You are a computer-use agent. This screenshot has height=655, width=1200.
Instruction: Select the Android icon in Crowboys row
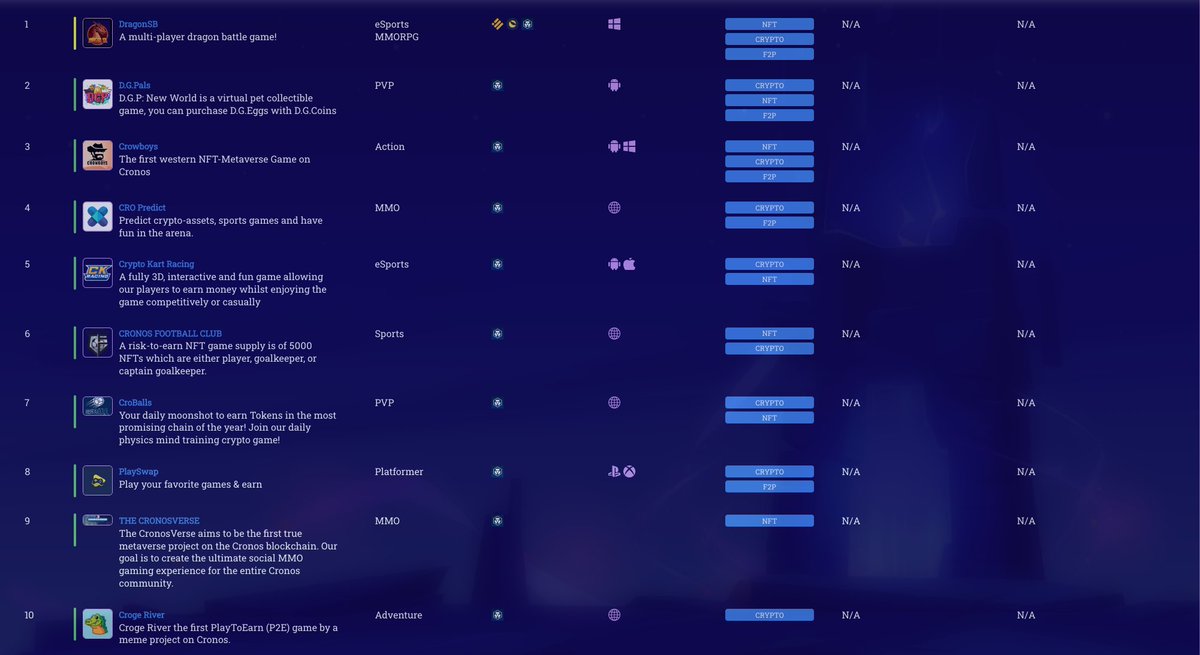coord(614,146)
